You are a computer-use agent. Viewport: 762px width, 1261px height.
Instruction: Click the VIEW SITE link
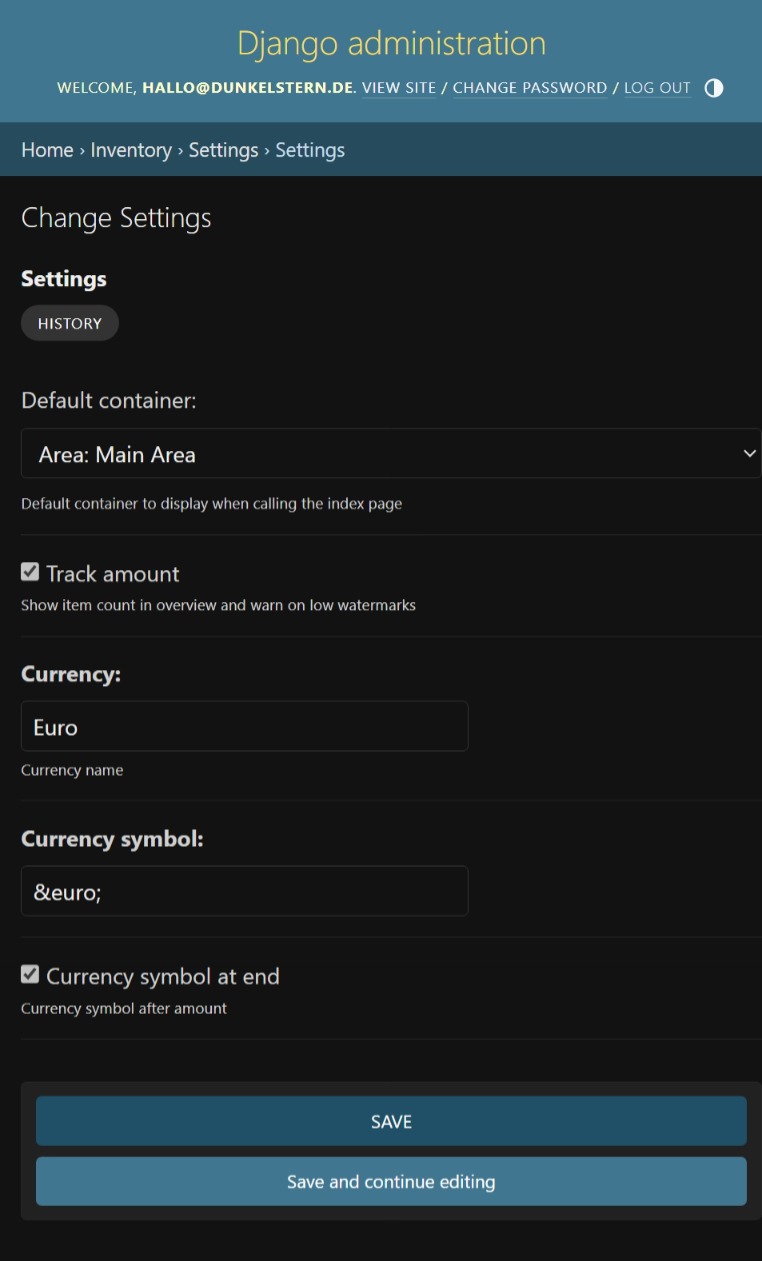[x=399, y=88]
